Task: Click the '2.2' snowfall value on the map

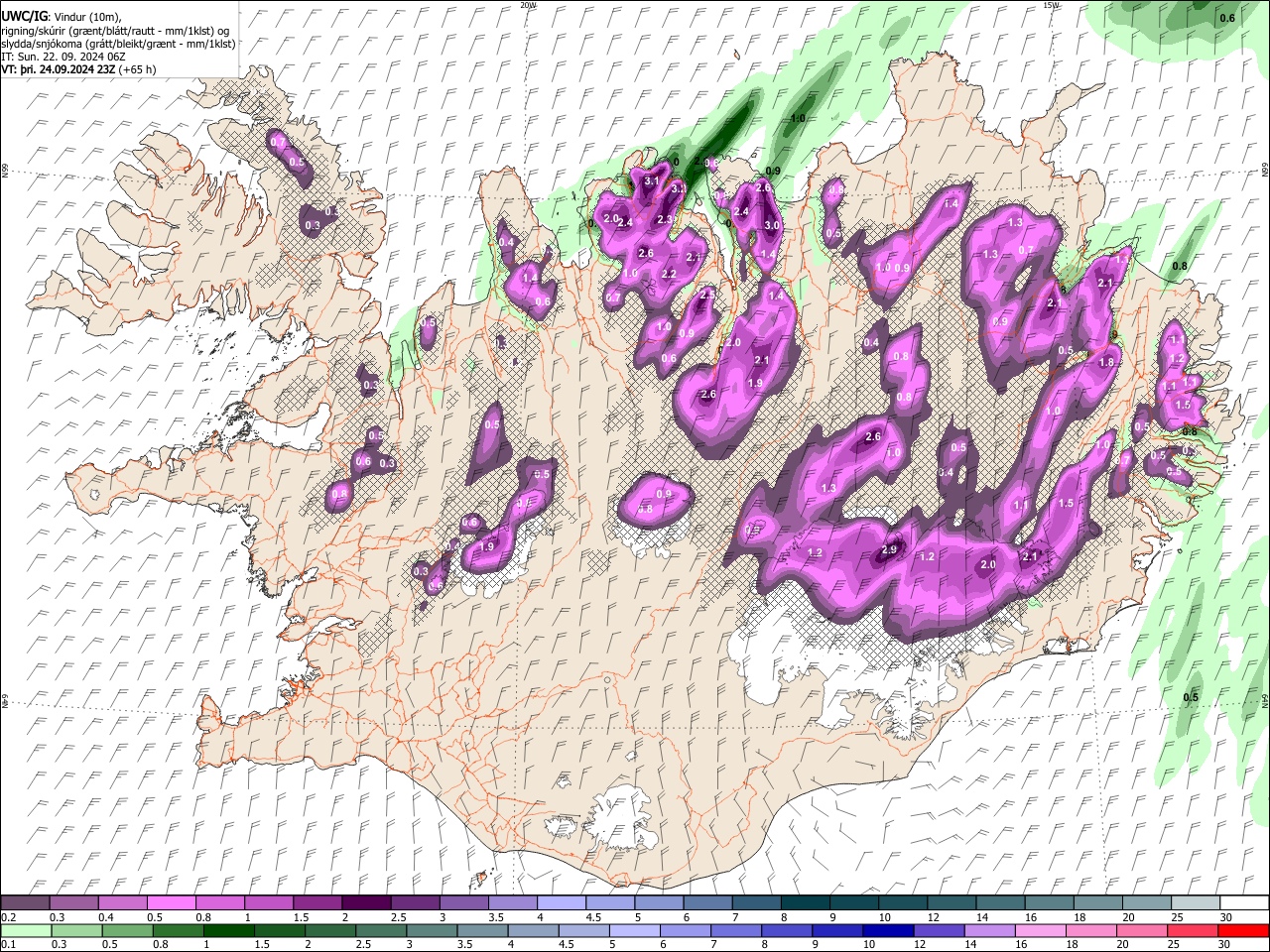Action: click(669, 274)
